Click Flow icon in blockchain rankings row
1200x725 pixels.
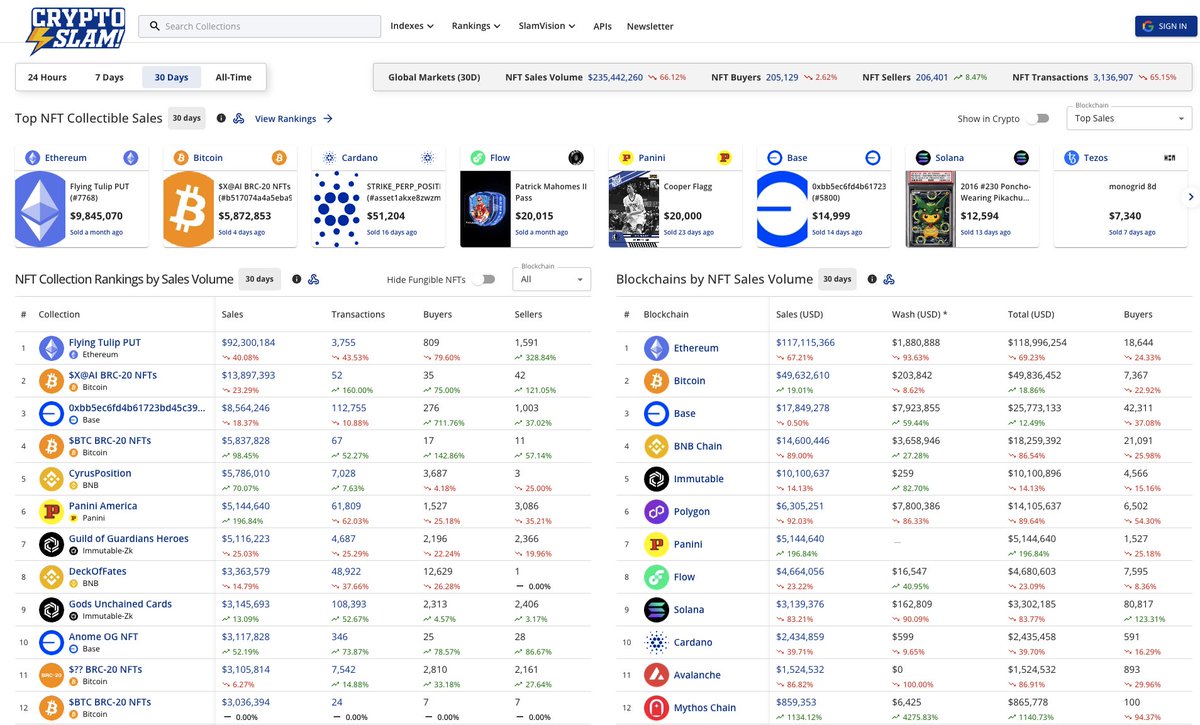click(x=656, y=577)
